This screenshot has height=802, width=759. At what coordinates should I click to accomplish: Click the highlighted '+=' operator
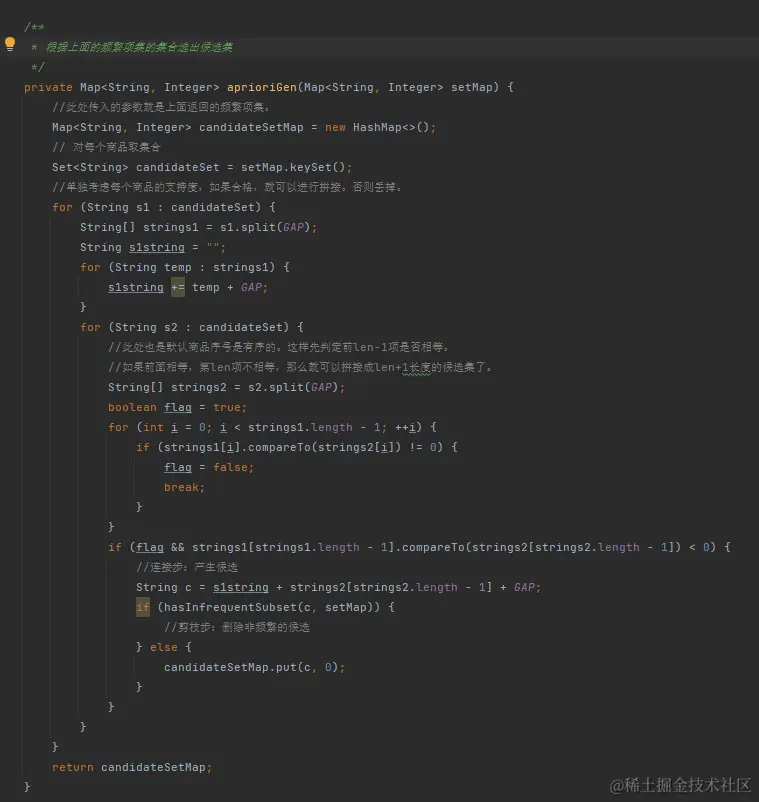(177, 287)
